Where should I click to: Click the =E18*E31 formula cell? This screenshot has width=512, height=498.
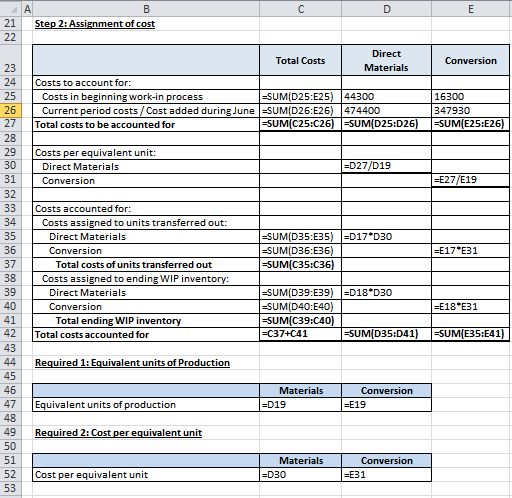(471, 306)
